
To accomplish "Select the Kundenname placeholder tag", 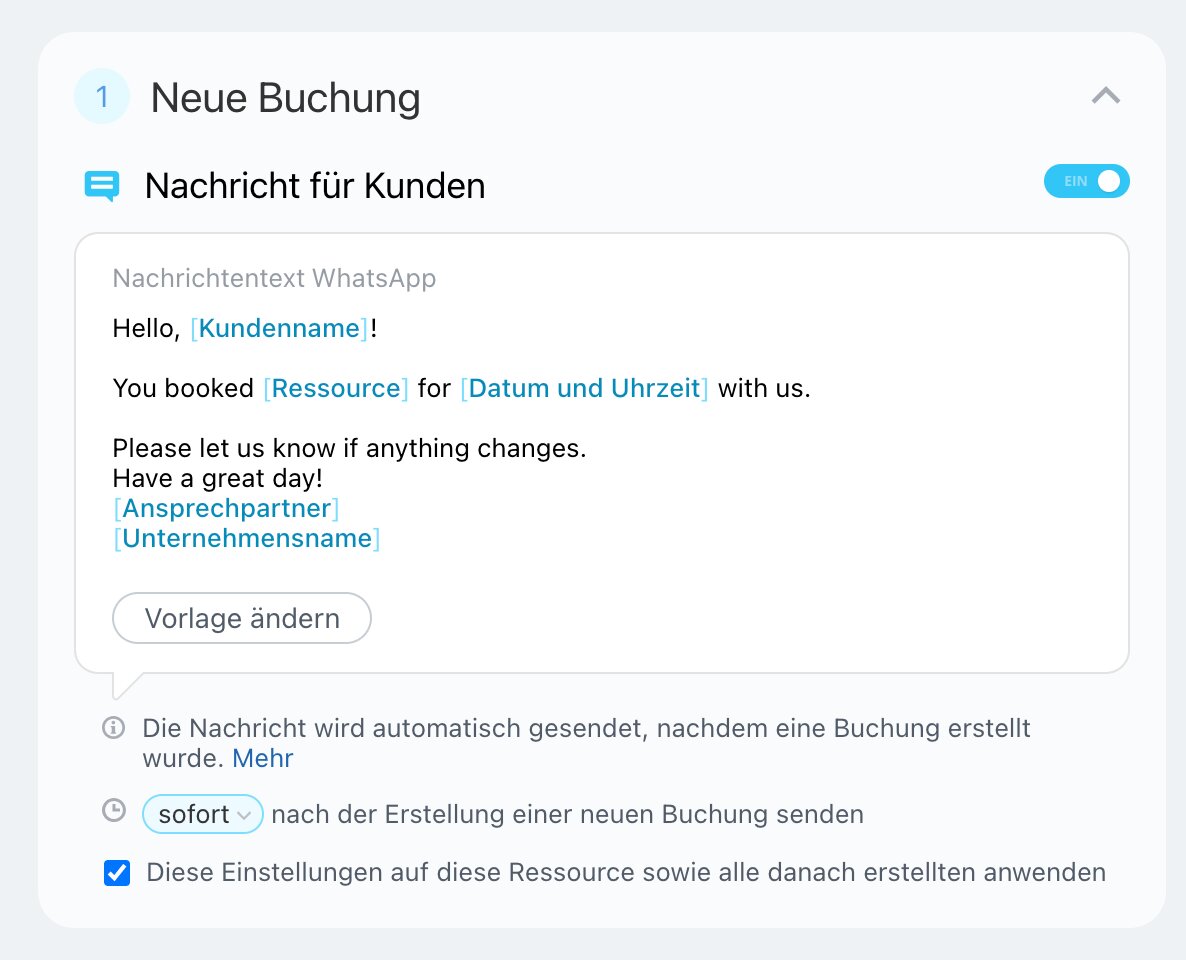I will (279, 328).
